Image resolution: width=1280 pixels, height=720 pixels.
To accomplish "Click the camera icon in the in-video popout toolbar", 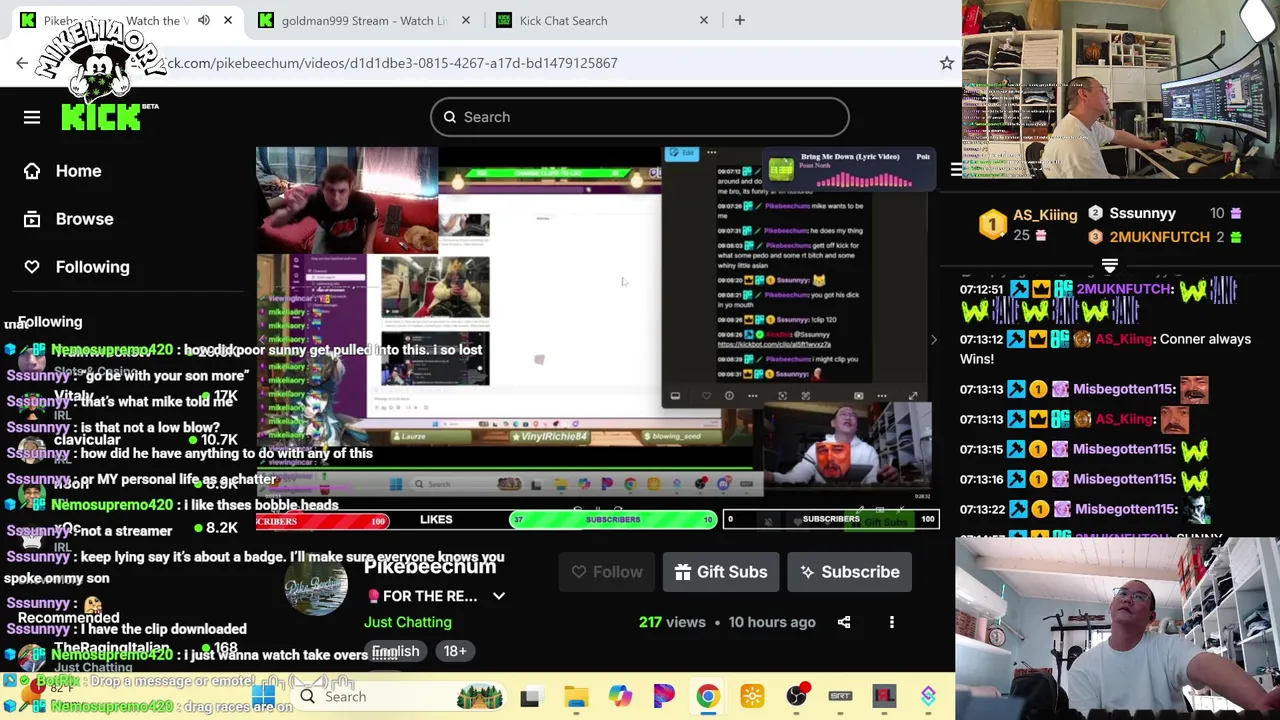I will point(858,396).
